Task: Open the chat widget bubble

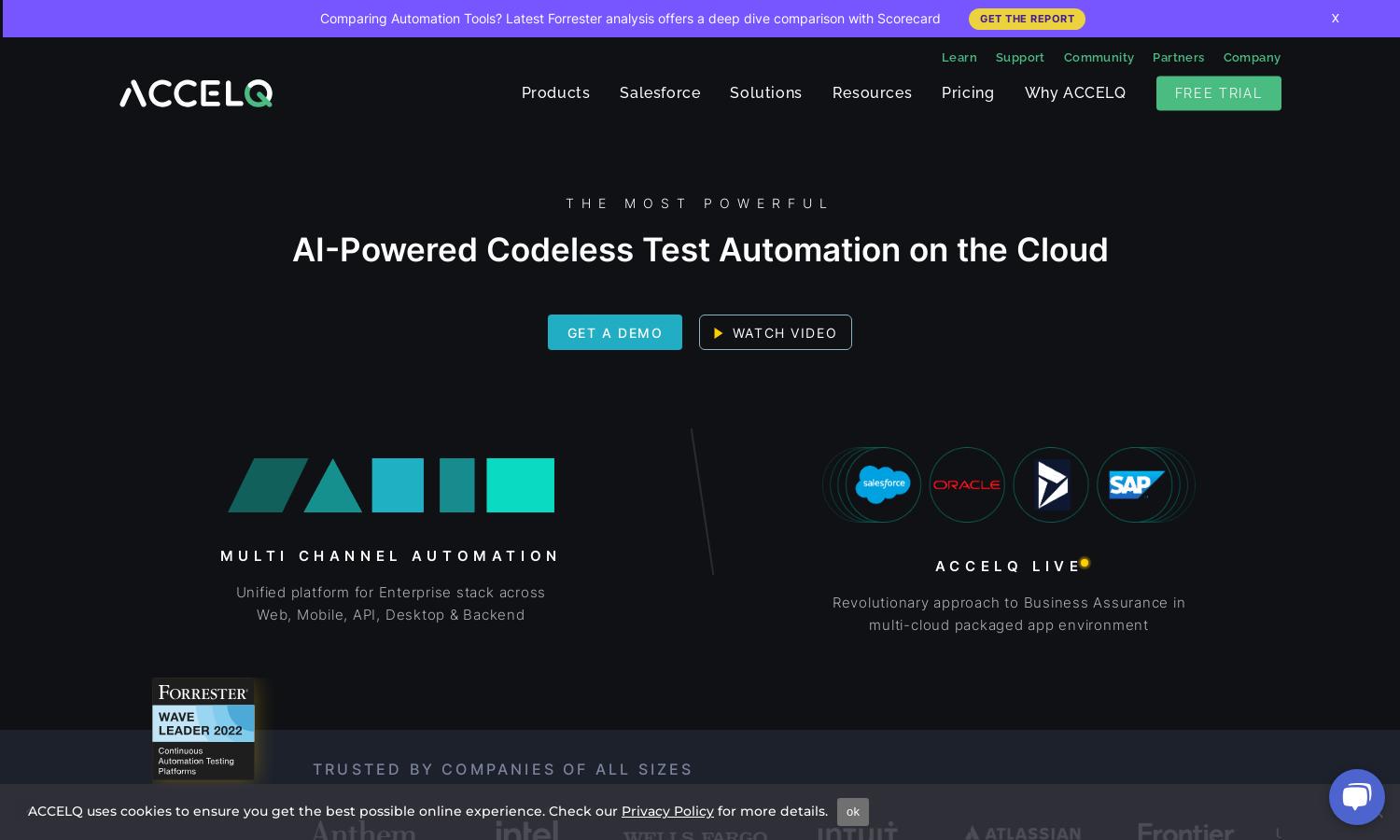Action: pos(1356,797)
